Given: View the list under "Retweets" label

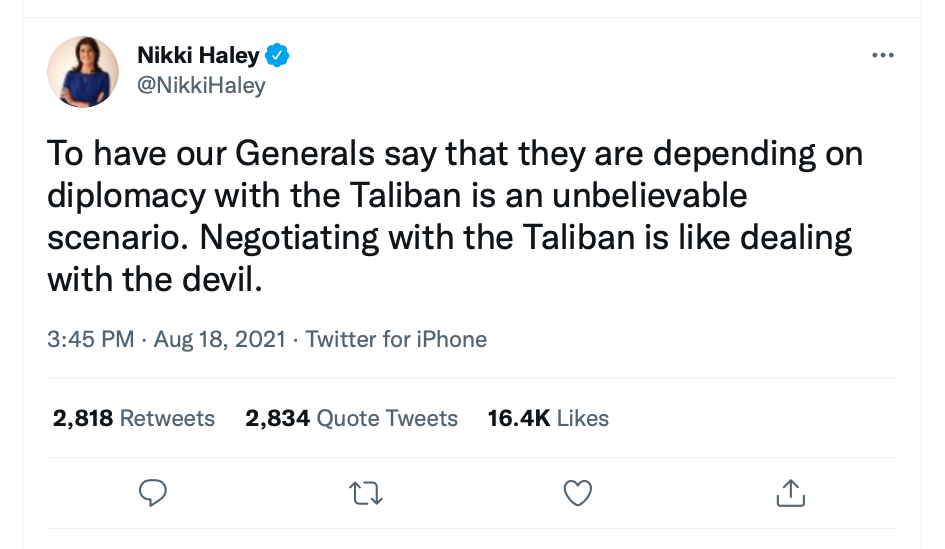Looking at the screenshot, I should pos(167,418).
